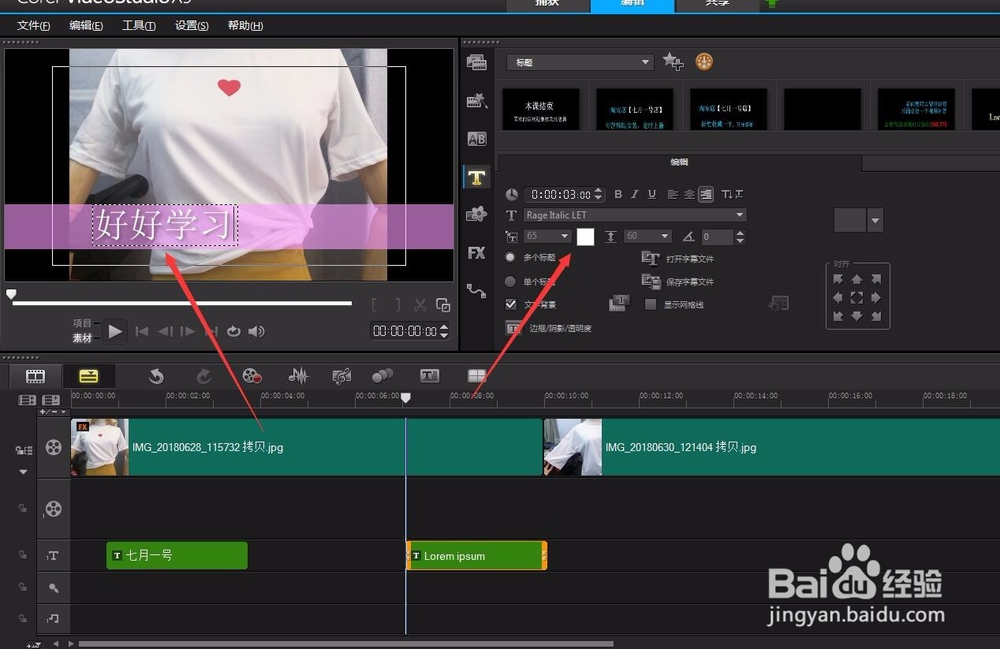Image resolution: width=1000 pixels, height=649 pixels.
Task: Open the 帮助(H) menu
Action: [245, 26]
